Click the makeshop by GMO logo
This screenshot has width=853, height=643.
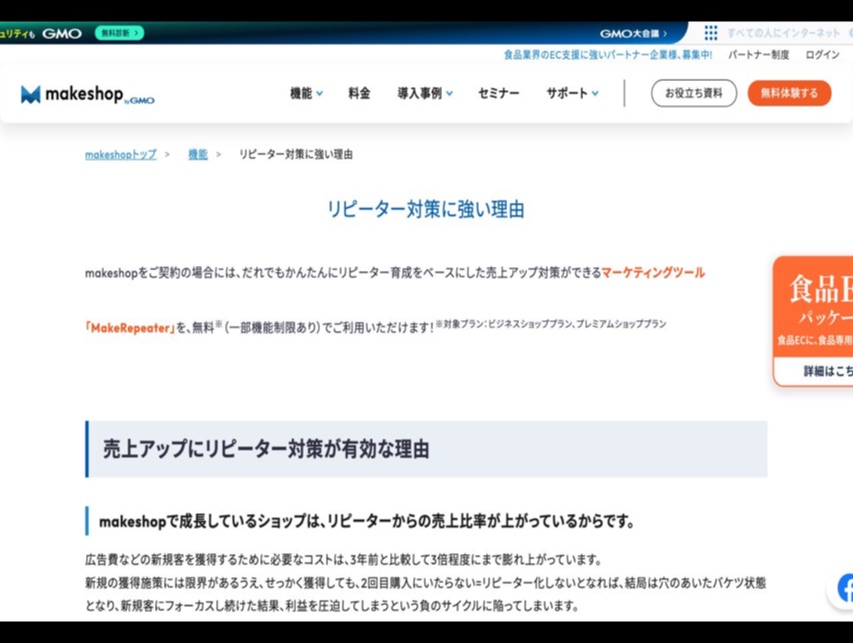pyautogui.click(x=88, y=94)
